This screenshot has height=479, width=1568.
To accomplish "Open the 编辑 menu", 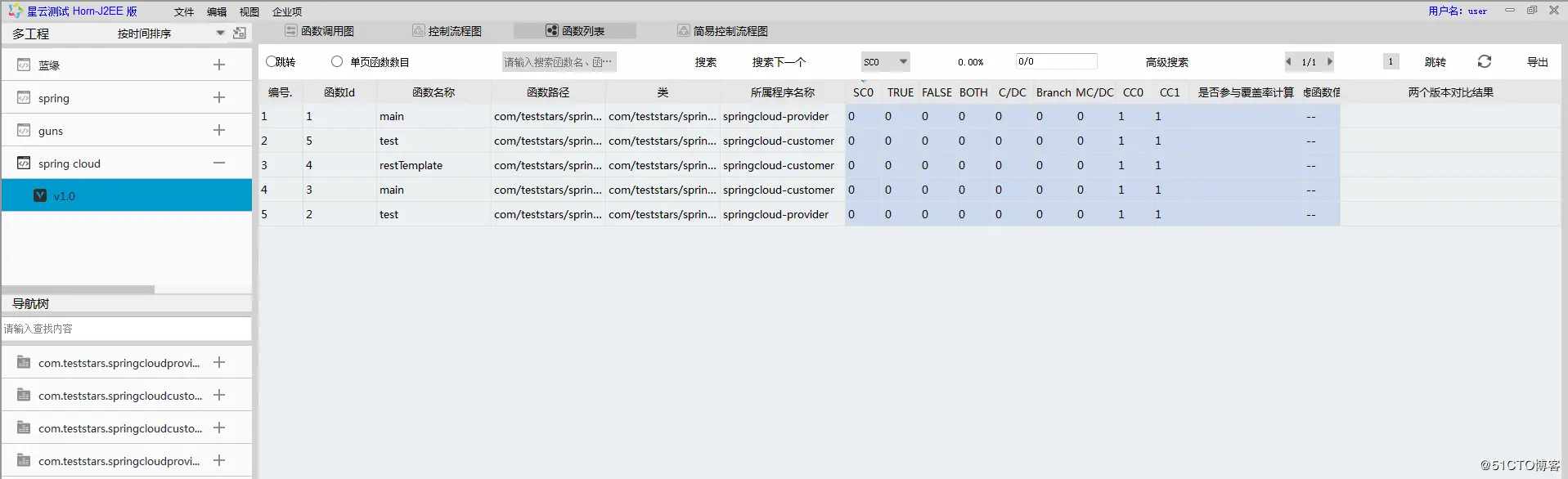I will click(217, 11).
